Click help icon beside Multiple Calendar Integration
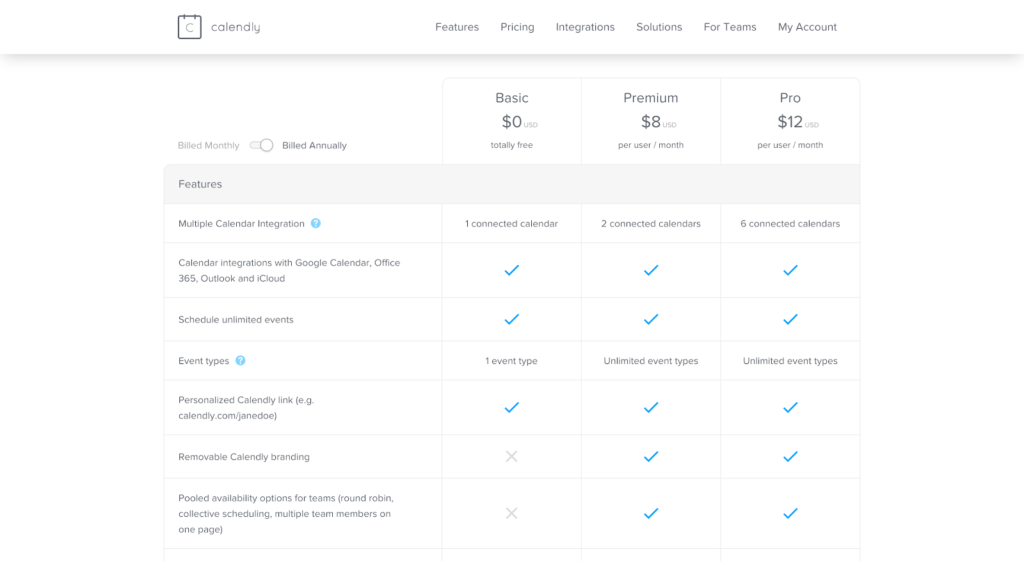Screen dimensions: 1024x561 coord(316,223)
